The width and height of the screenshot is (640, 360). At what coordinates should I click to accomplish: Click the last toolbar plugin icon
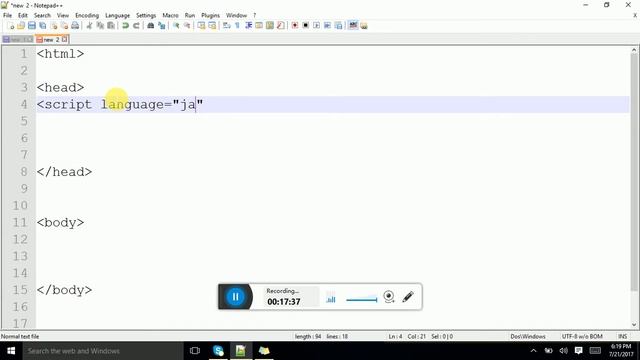[x=364, y=25]
